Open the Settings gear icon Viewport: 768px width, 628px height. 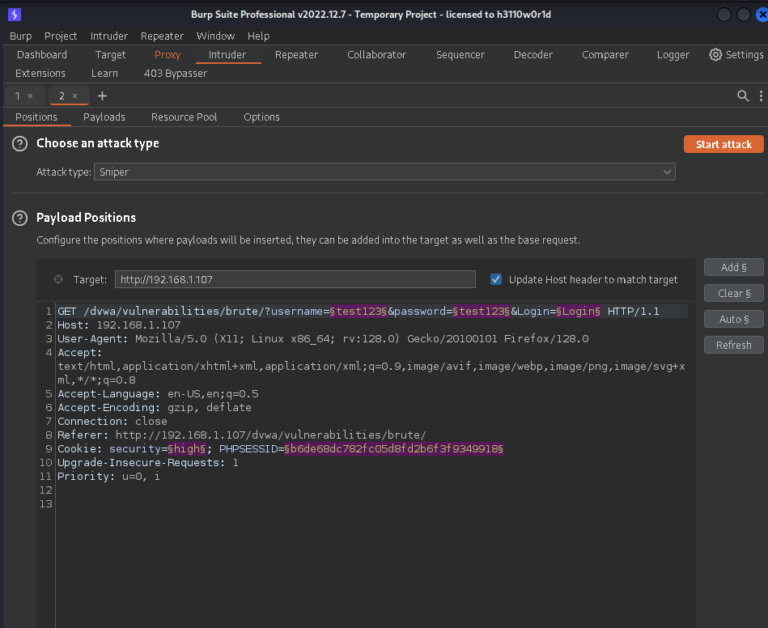click(x=715, y=55)
